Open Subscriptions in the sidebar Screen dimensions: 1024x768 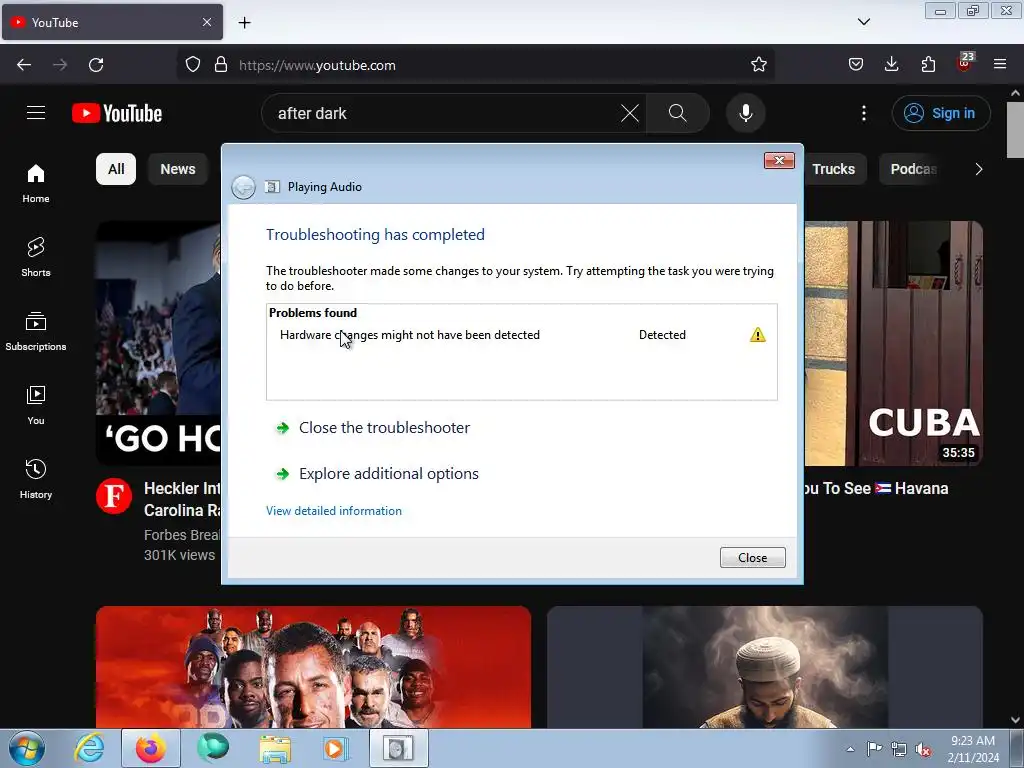(x=36, y=332)
